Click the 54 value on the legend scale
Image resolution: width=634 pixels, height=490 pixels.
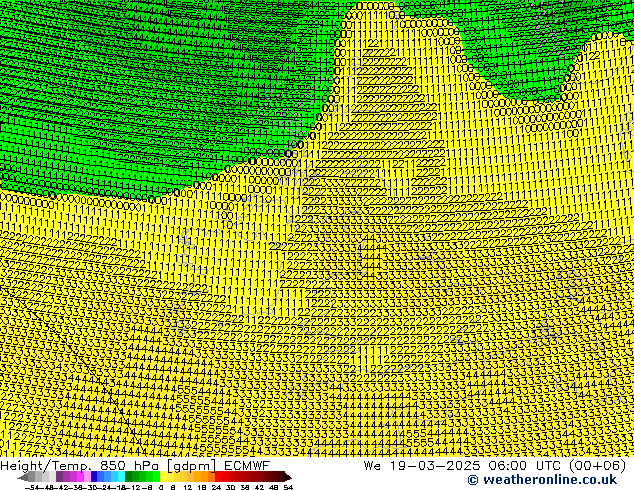click(288, 487)
